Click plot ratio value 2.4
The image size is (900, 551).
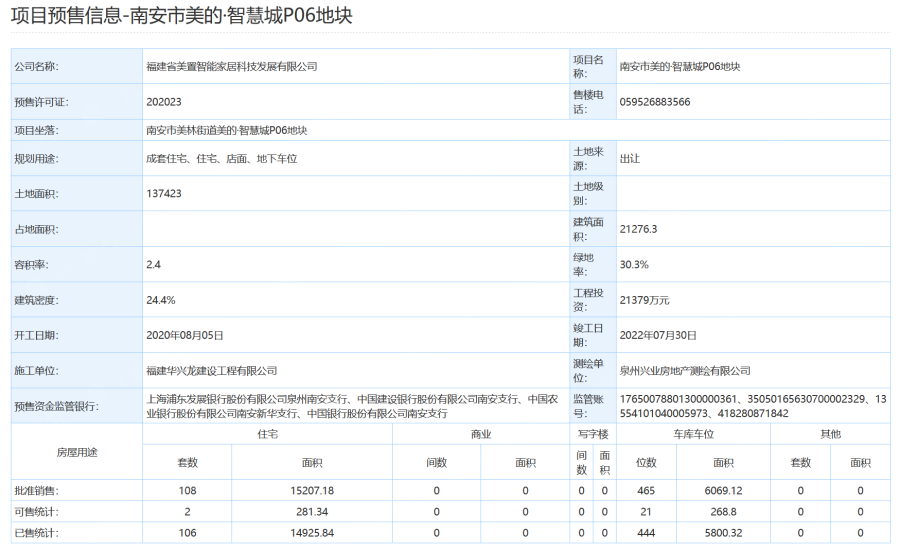coord(153,265)
